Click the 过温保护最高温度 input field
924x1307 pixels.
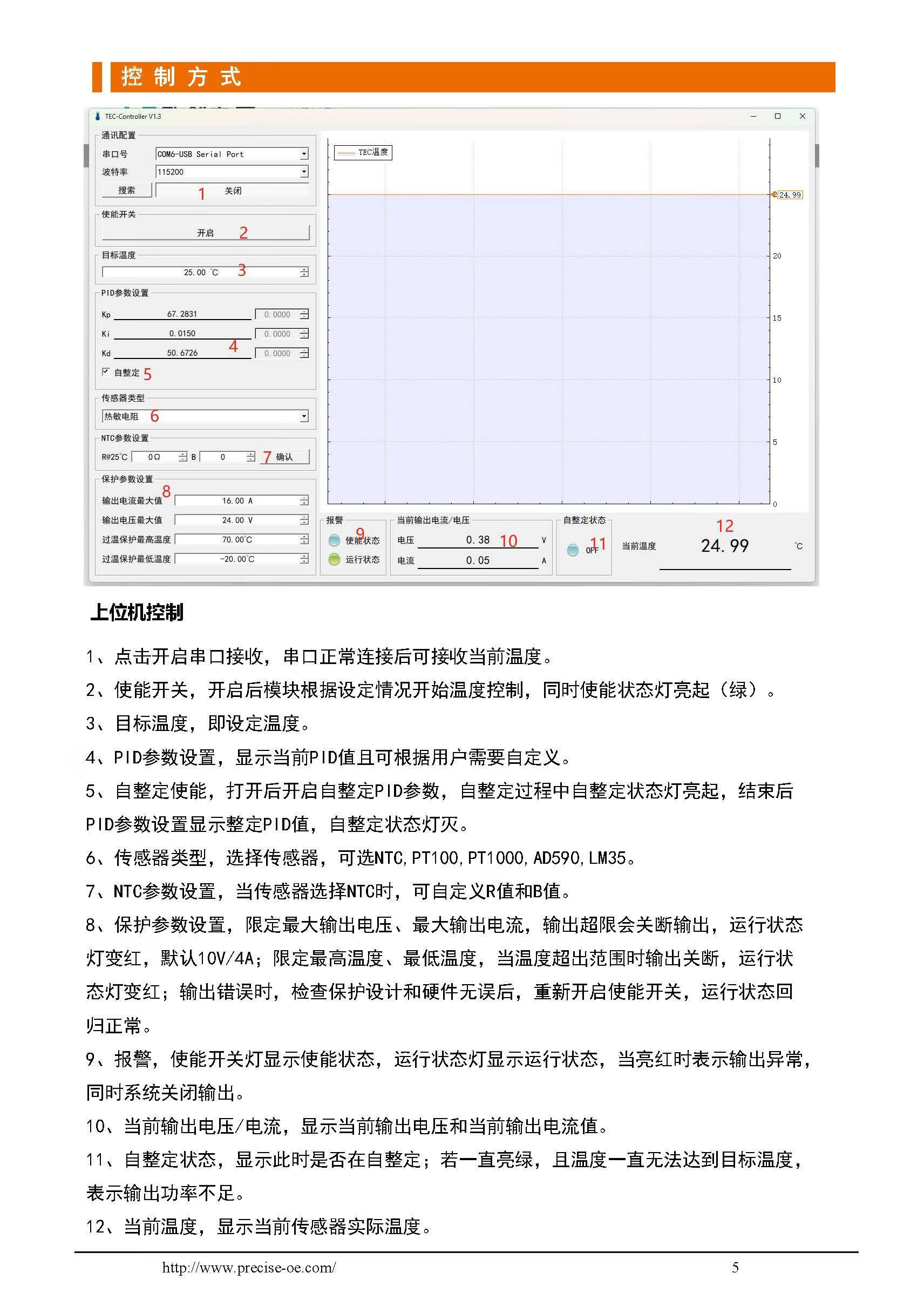(237, 539)
